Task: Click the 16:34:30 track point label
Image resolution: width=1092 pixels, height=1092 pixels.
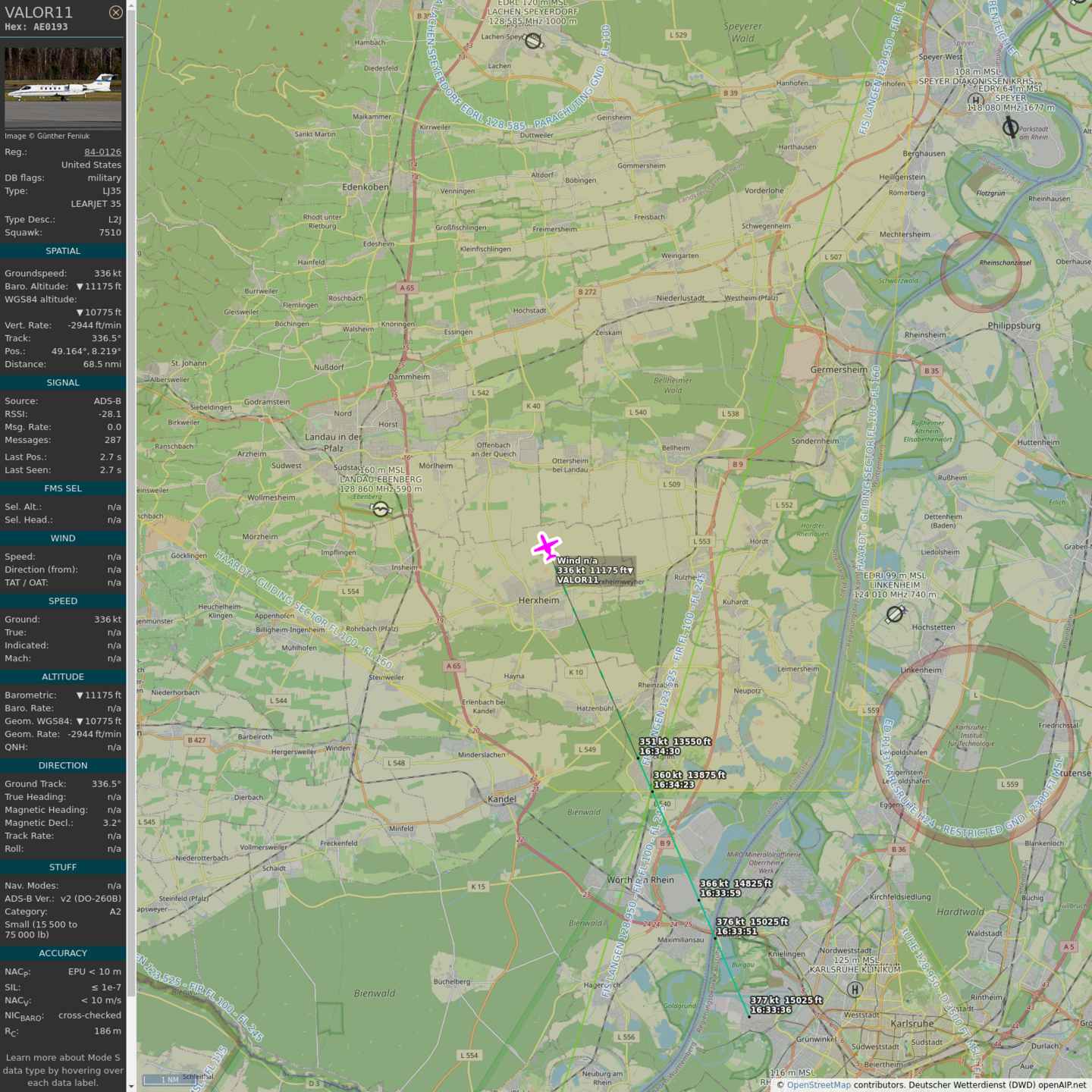Action: point(660,752)
